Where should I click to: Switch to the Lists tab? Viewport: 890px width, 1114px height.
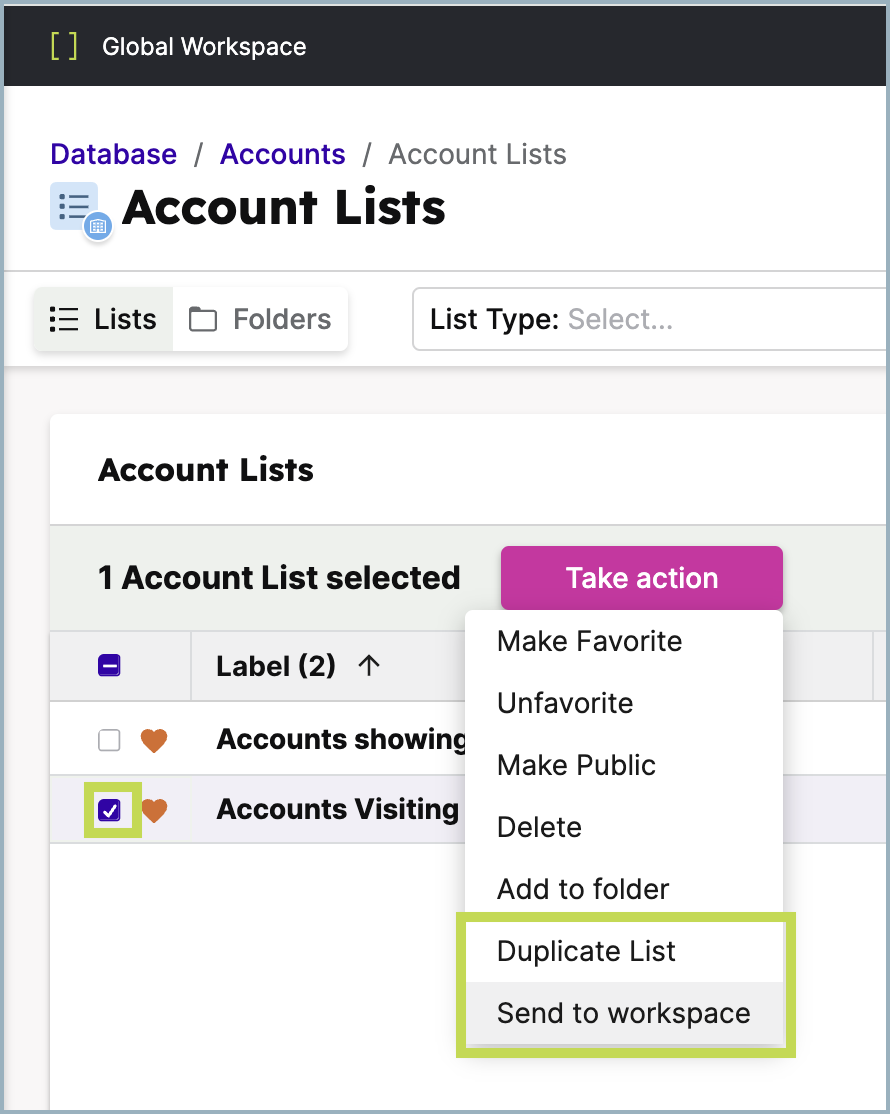[103, 319]
